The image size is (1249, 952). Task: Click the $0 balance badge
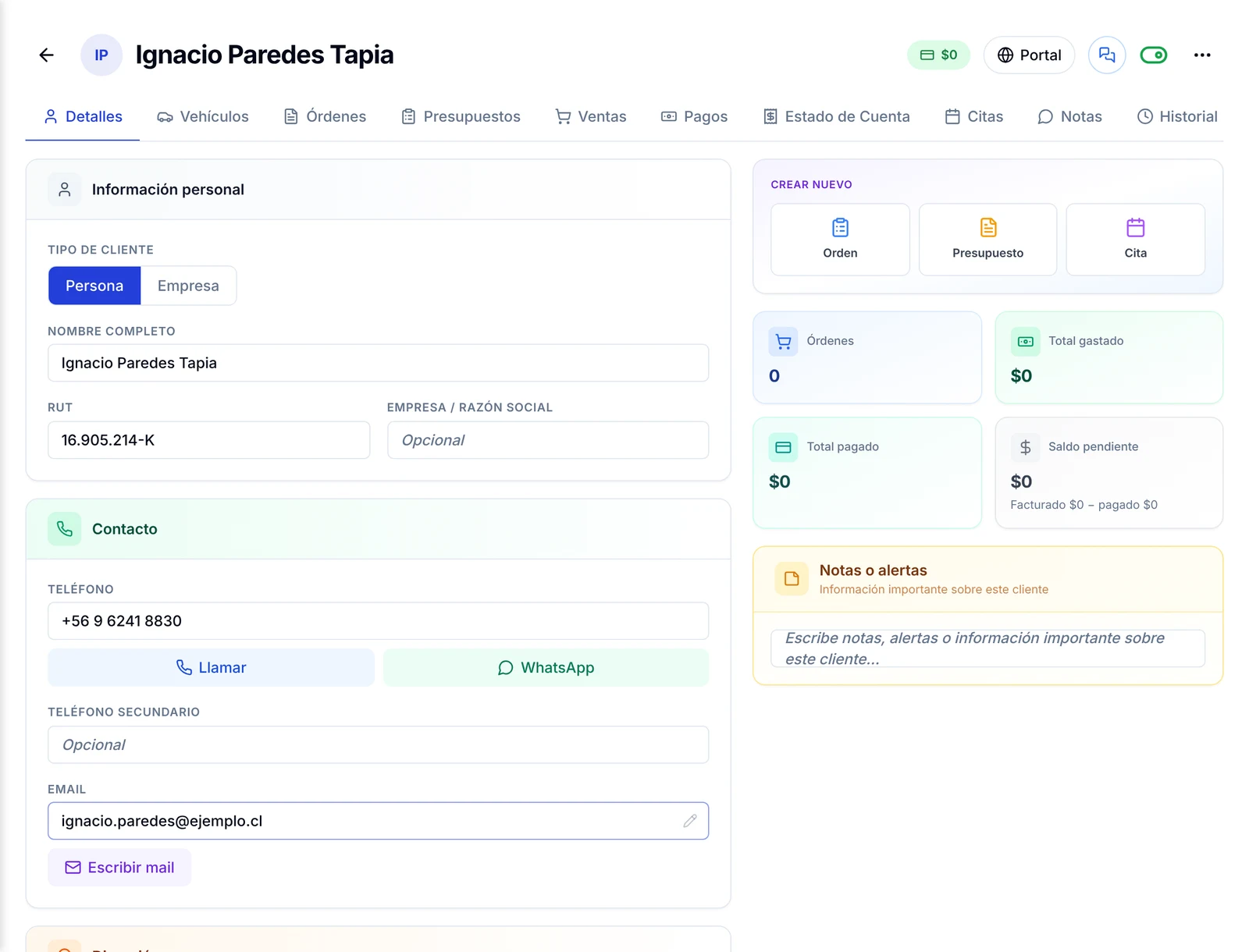click(938, 55)
